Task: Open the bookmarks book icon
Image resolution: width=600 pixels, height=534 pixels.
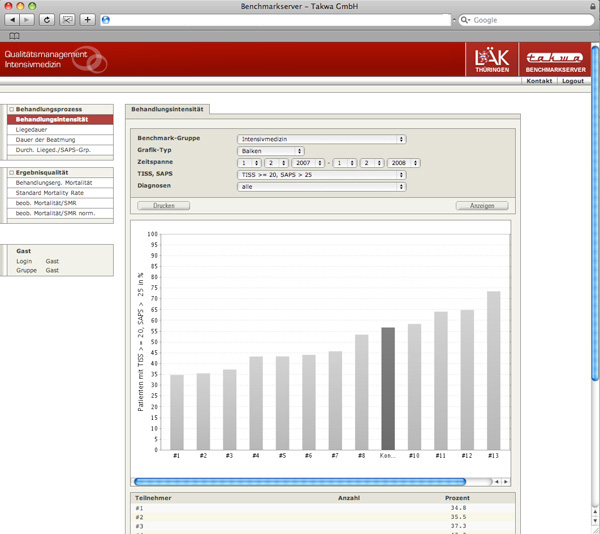Action: point(14,36)
